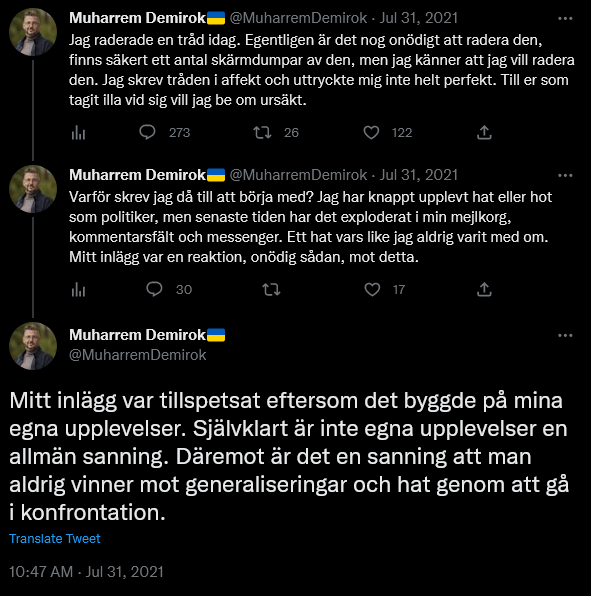
Task: Click first tweet's profile avatar
Action: [33, 32]
